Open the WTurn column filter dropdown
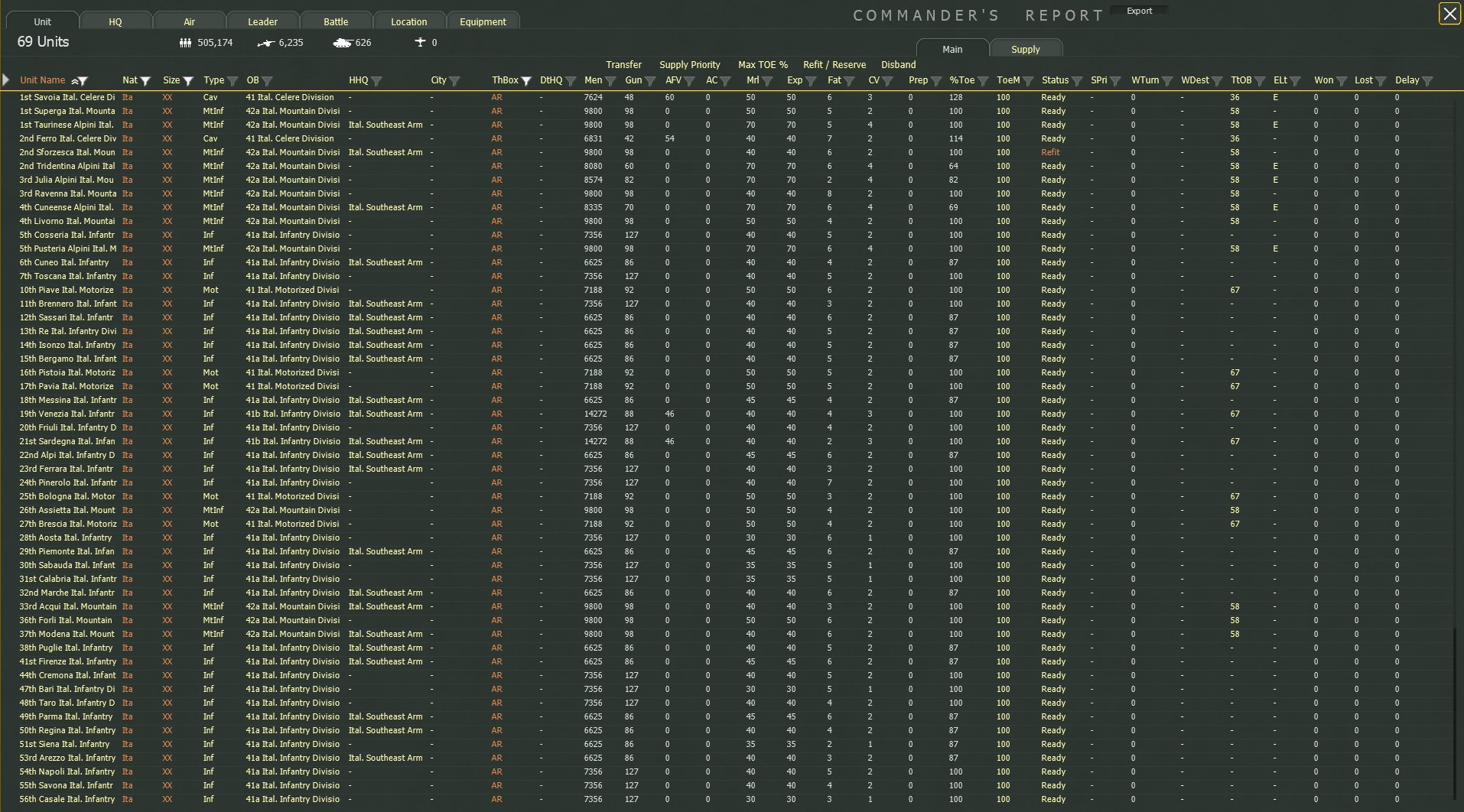 pyautogui.click(x=1167, y=81)
